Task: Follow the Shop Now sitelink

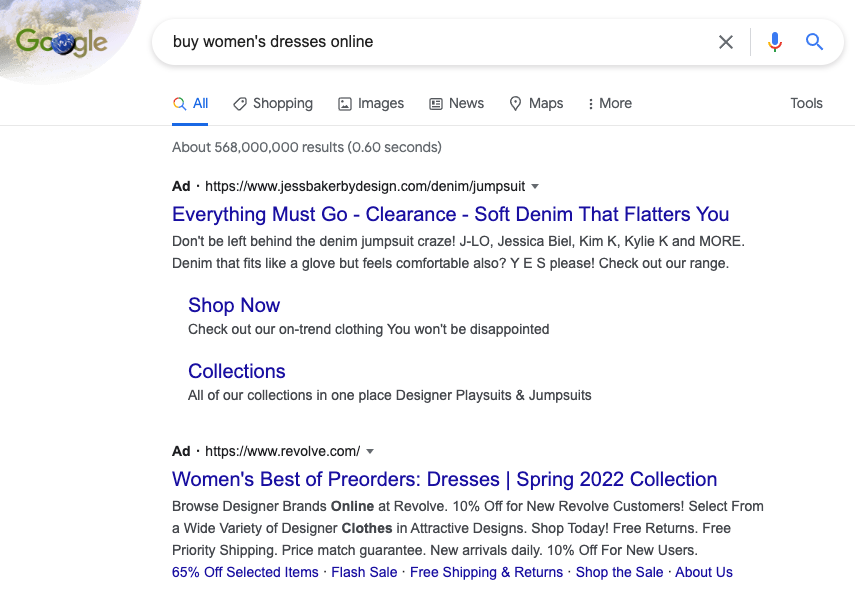Action: click(234, 305)
